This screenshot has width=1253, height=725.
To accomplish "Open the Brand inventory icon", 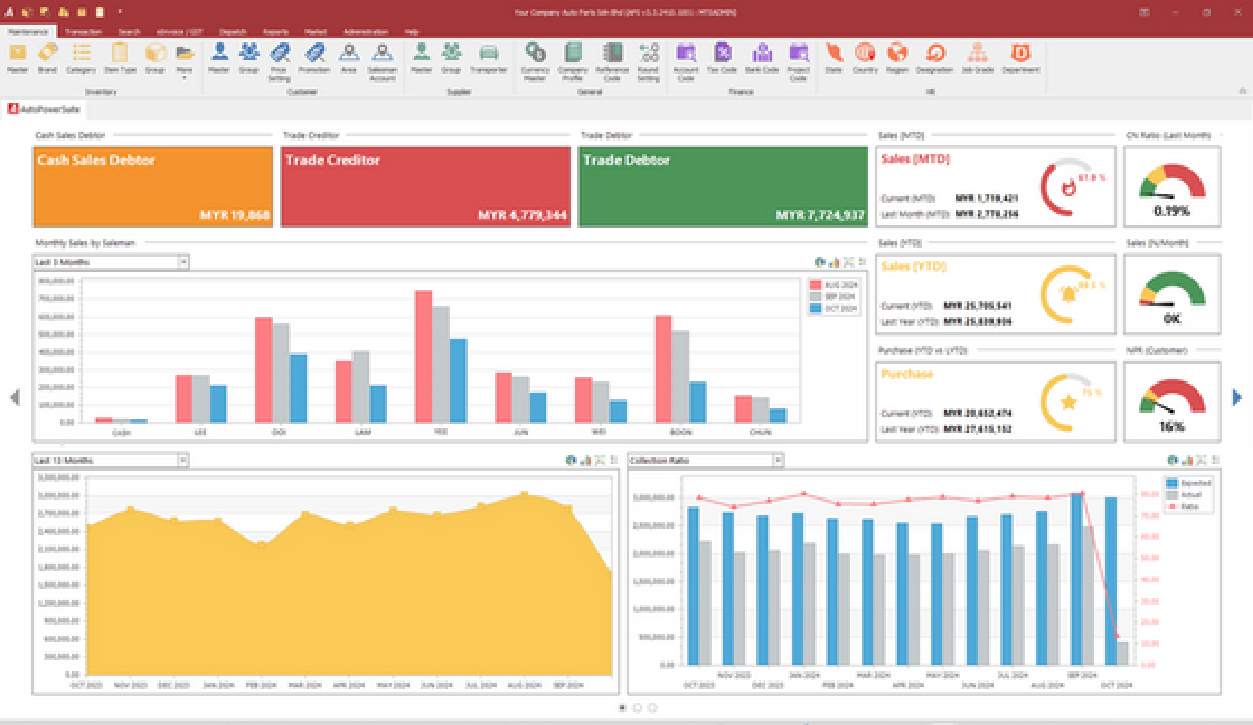I will 46,56.
